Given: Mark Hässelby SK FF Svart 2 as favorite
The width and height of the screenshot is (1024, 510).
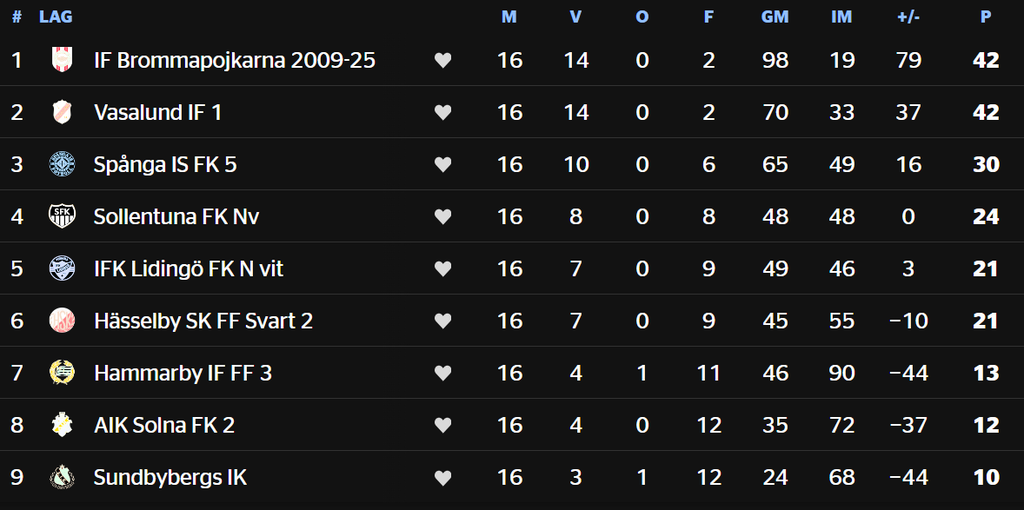Looking at the screenshot, I should pos(443,321).
